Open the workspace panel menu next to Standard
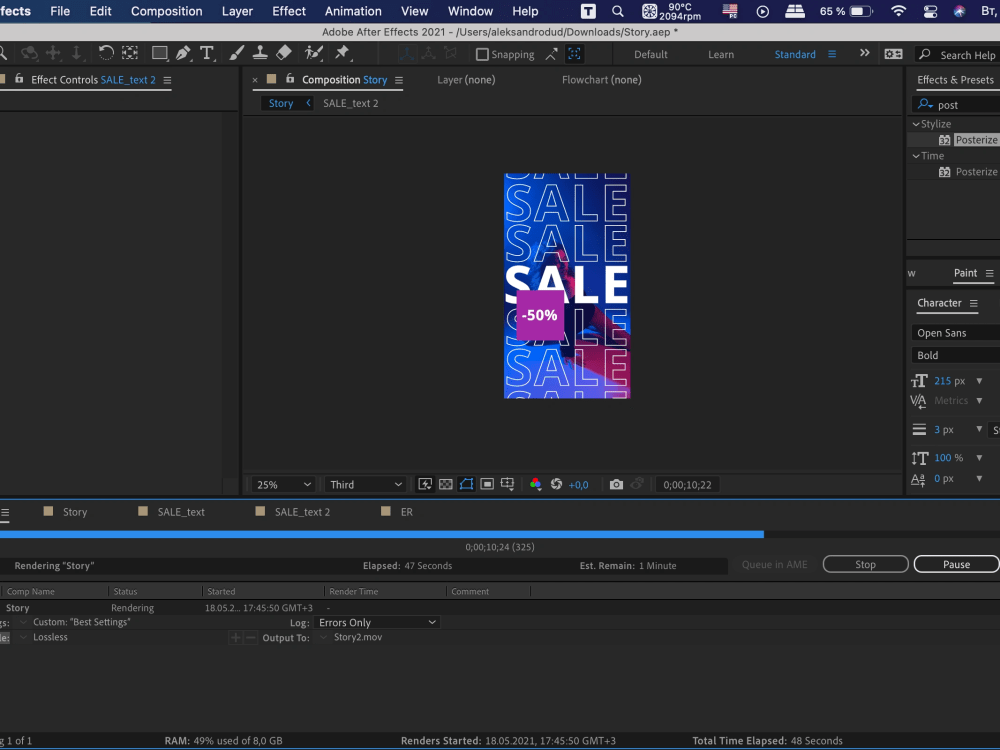This screenshot has height=750, width=1000. [832, 54]
